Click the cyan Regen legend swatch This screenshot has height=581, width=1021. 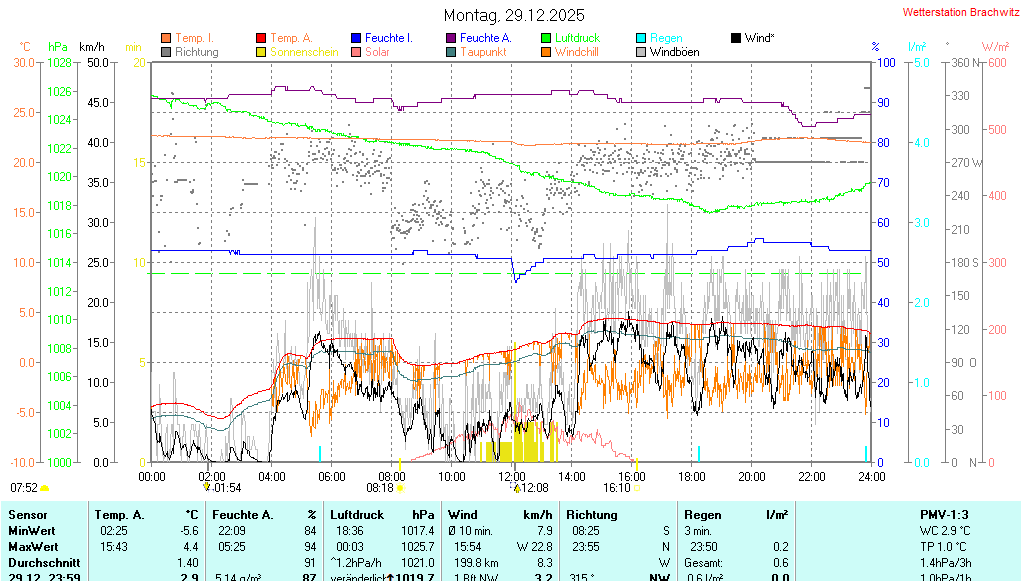tap(641, 38)
